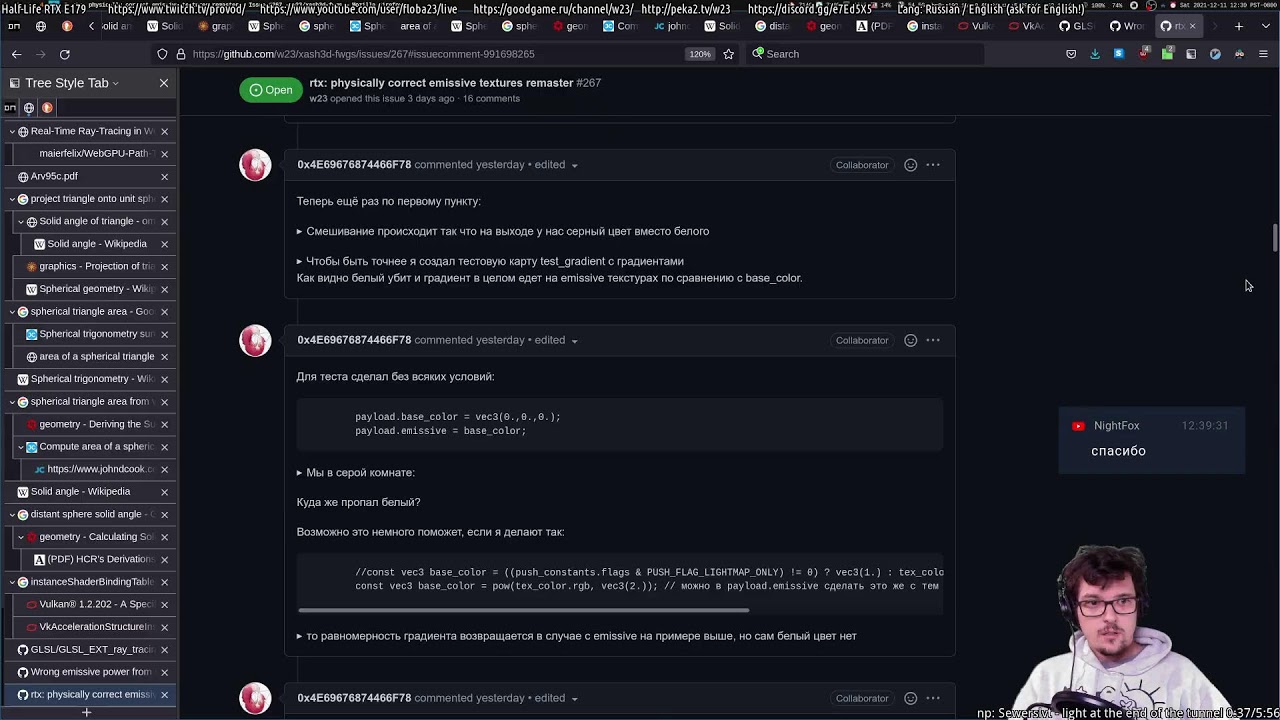The width and height of the screenshot is (1280, 720).
Task: Open w23 author link under issue title
Action: tap(318, 99)
